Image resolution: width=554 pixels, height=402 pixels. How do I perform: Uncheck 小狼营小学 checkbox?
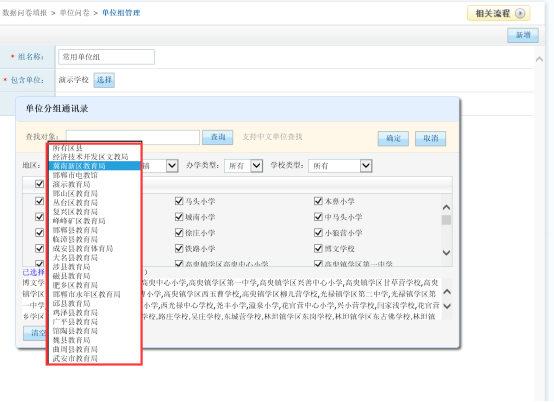[318, 232]
